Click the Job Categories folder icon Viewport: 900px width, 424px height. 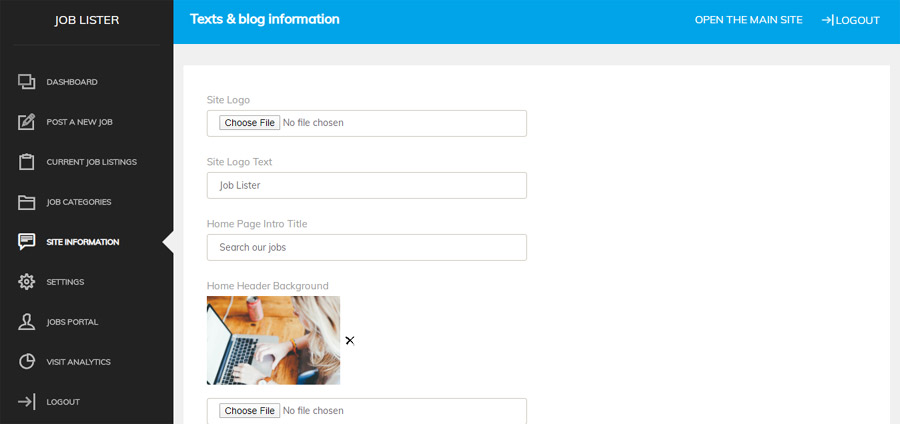27,202
